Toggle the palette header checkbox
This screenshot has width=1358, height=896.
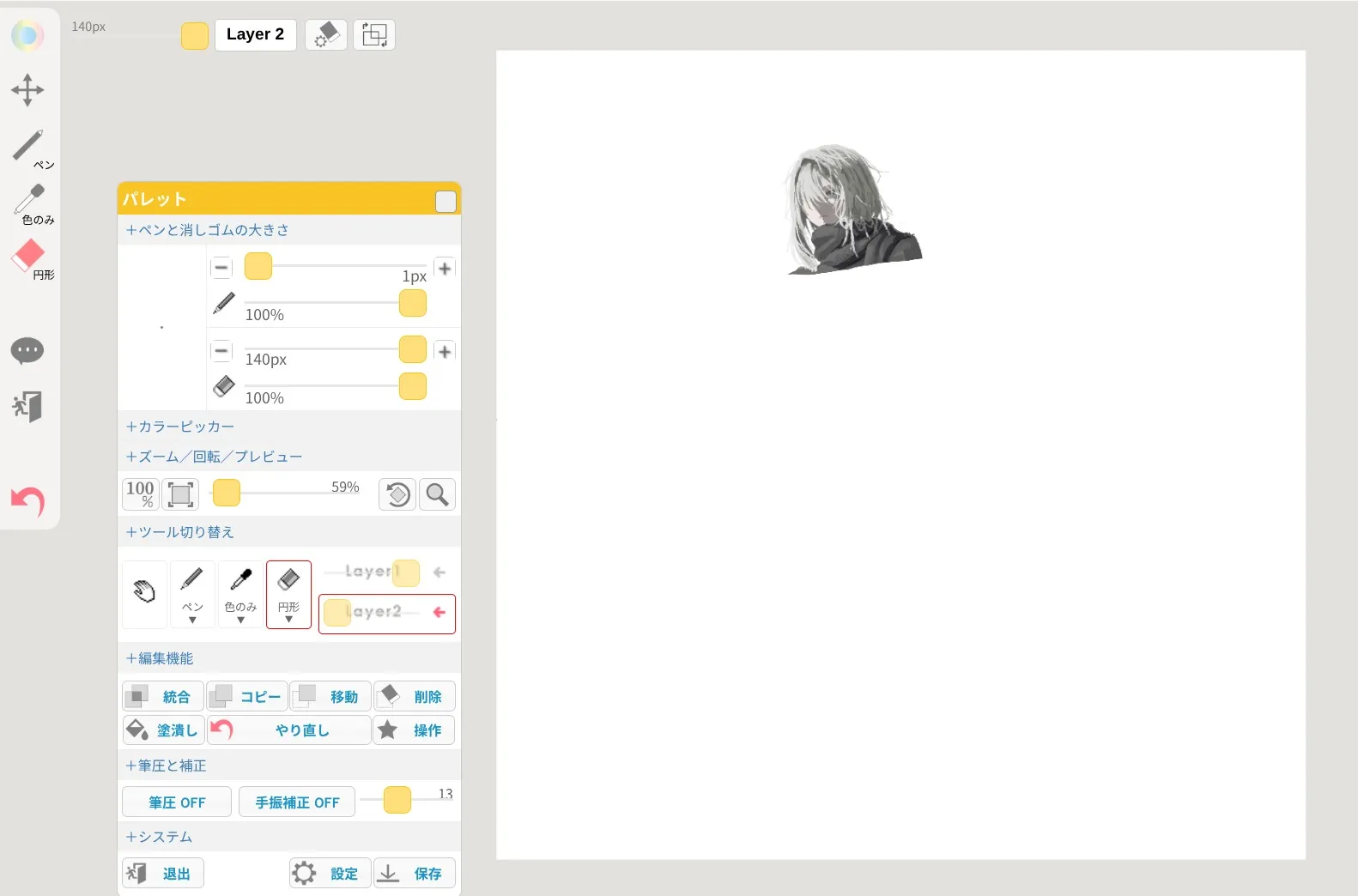tap(446, 201)
